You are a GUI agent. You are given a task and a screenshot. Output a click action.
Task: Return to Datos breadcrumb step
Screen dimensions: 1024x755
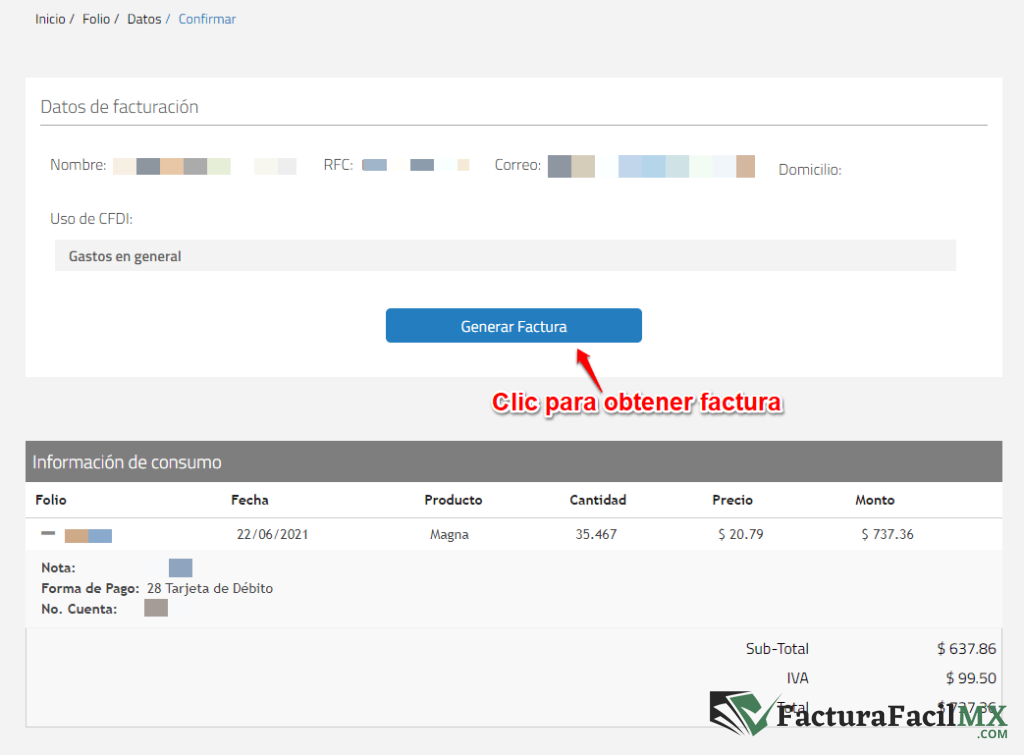pyautogui.click(x=144, y=19)
